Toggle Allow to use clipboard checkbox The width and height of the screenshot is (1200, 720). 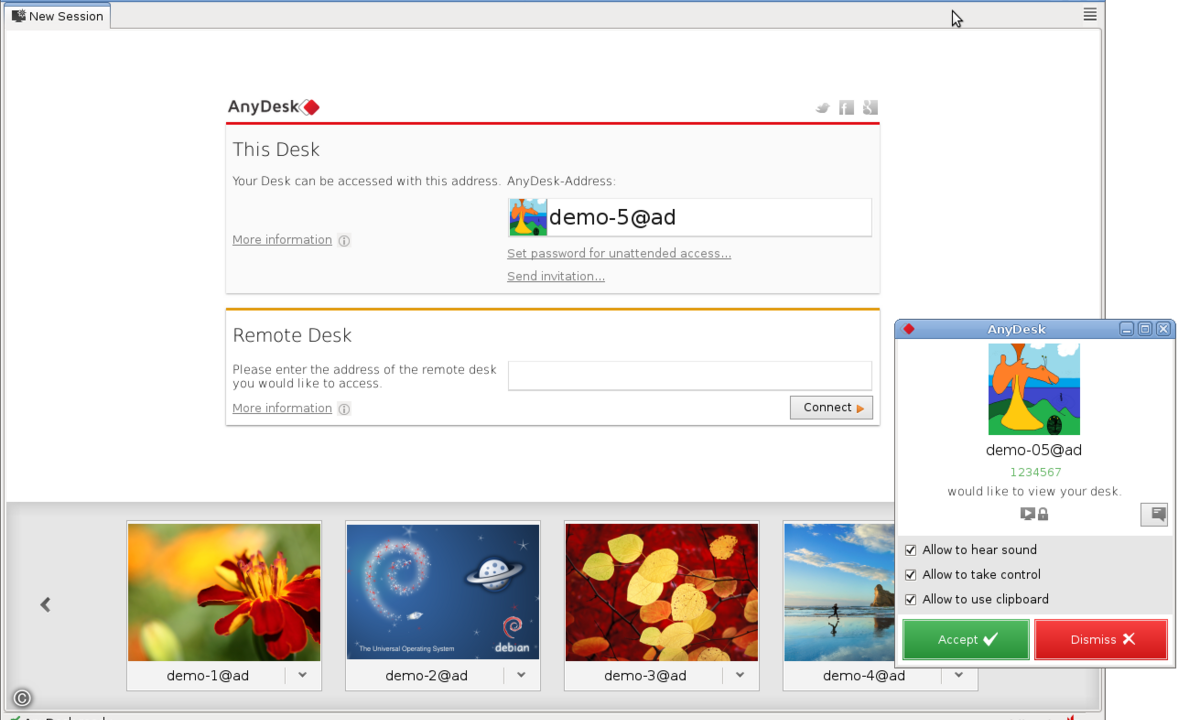911,600
